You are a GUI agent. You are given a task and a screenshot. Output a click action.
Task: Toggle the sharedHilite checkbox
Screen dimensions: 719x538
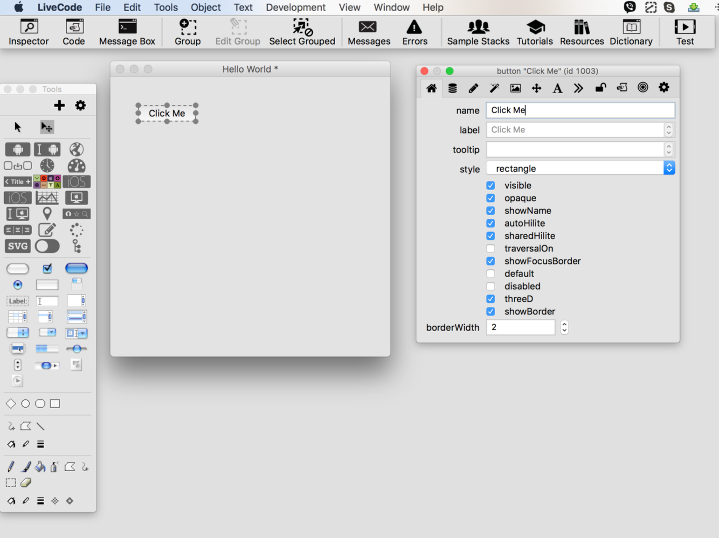[x=491, y=236]
